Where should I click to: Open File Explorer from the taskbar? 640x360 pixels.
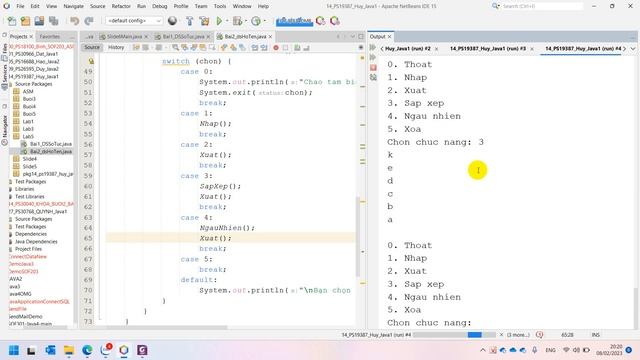[x=69, y=350]
